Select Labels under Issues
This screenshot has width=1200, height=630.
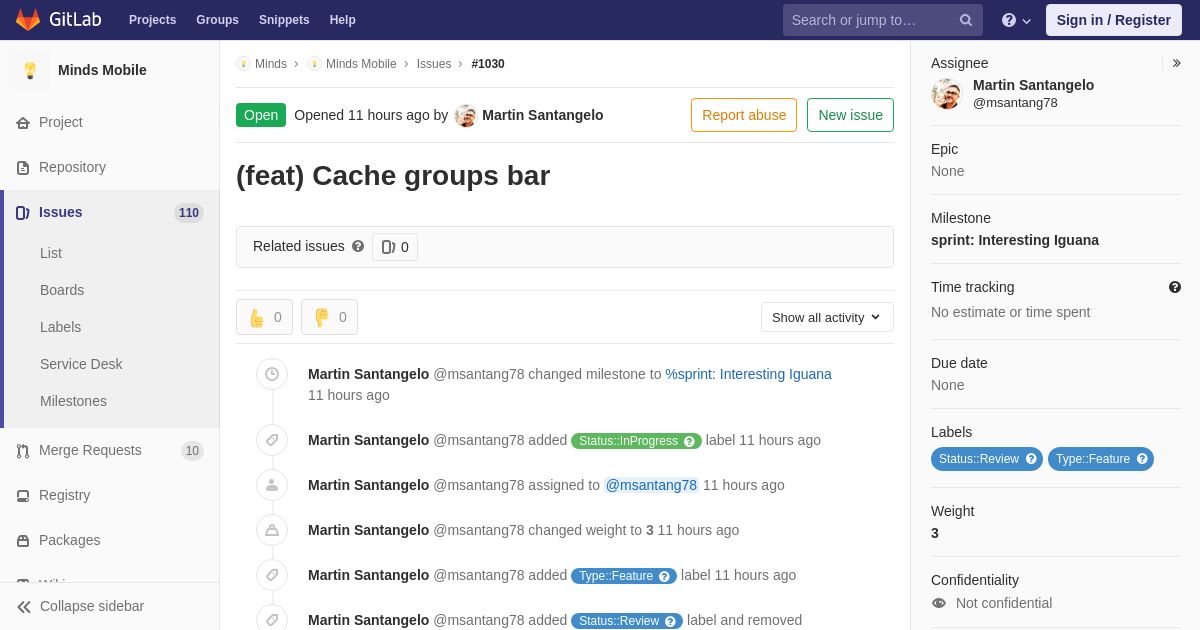61,327
